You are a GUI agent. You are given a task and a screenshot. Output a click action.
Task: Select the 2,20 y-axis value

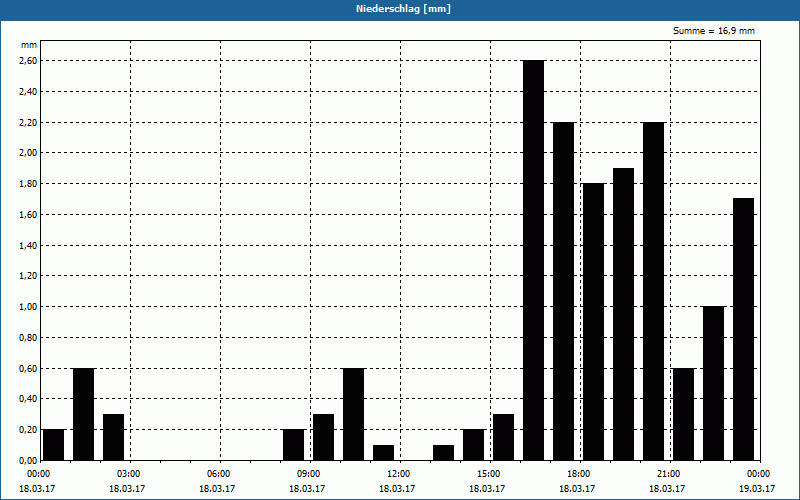tap(29, 122)
